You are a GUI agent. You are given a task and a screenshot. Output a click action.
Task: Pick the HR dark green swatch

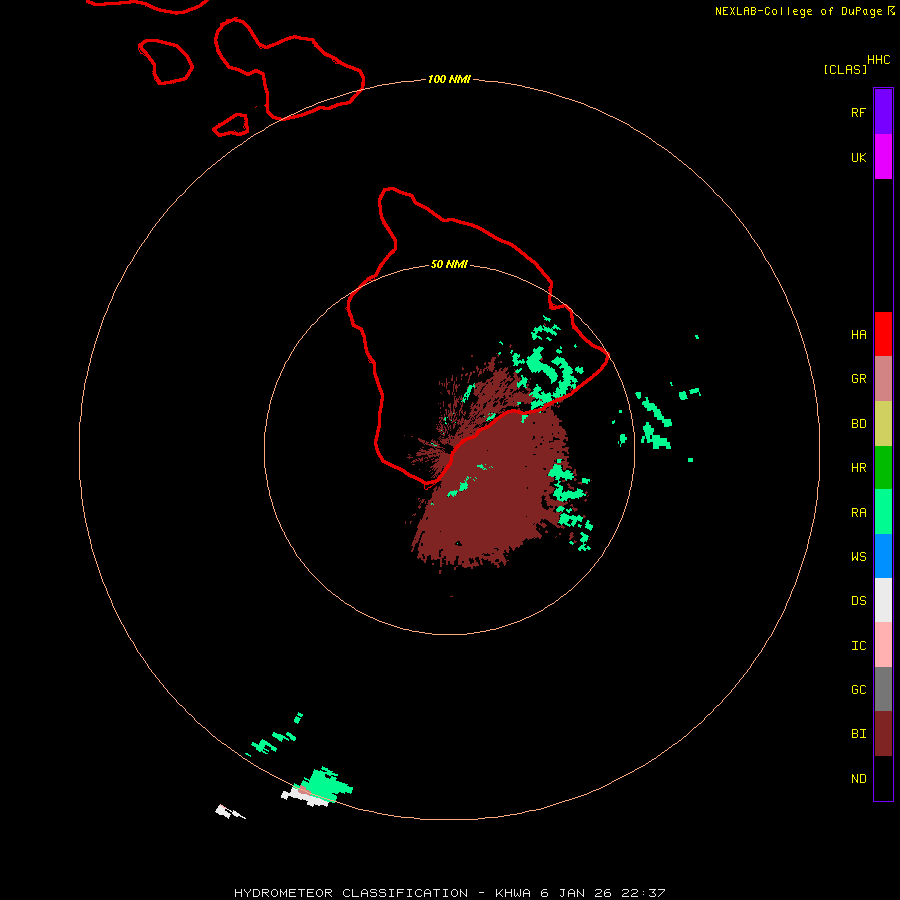point(883,468)
